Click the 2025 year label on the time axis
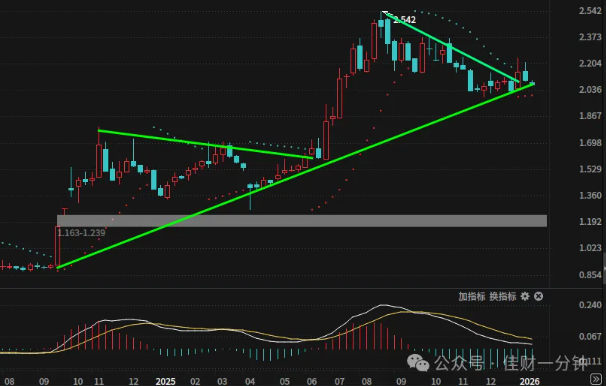Viewport: 606px width, 386px height. (165, 381)
